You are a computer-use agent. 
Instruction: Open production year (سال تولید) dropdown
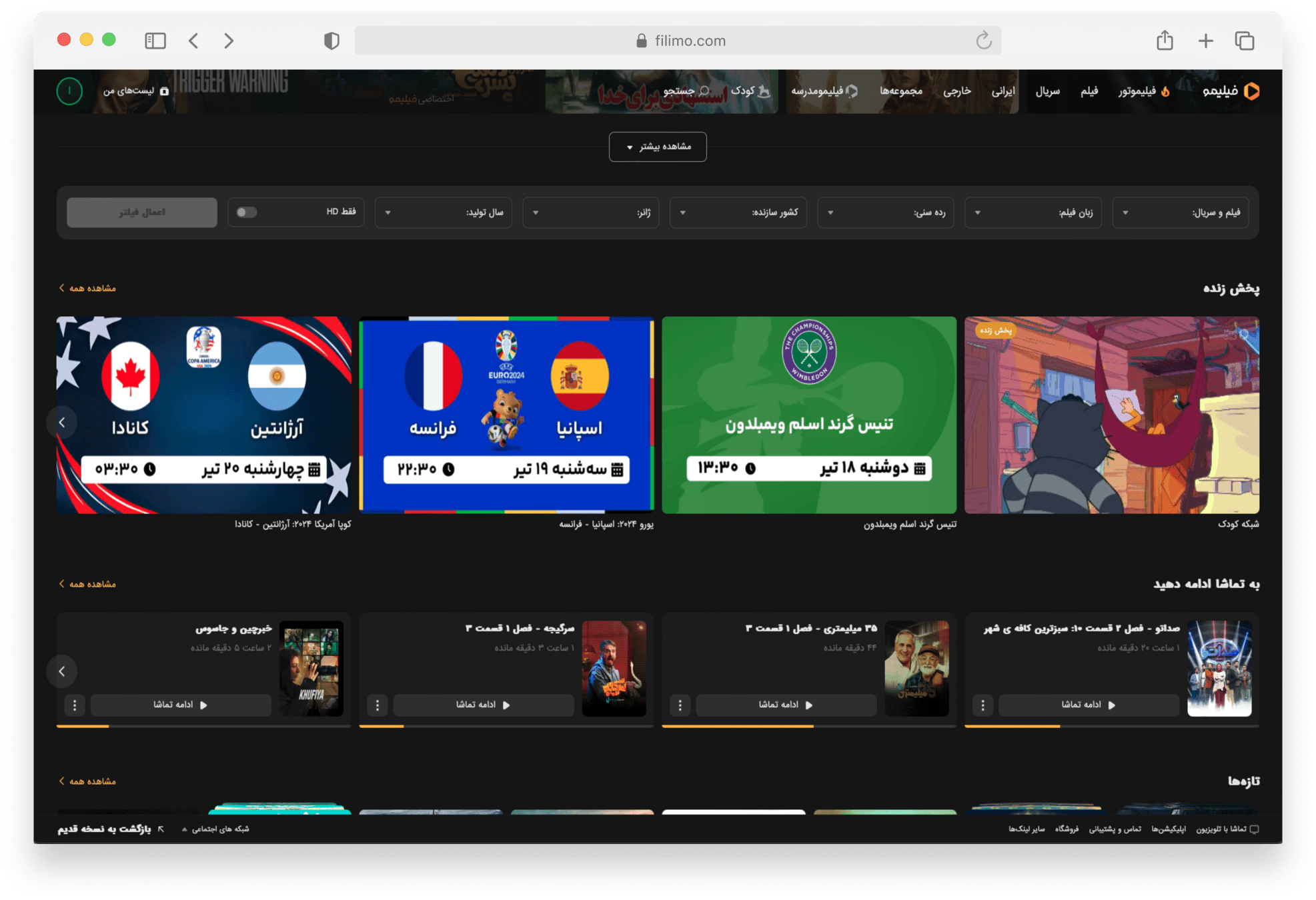click(443, 212)
